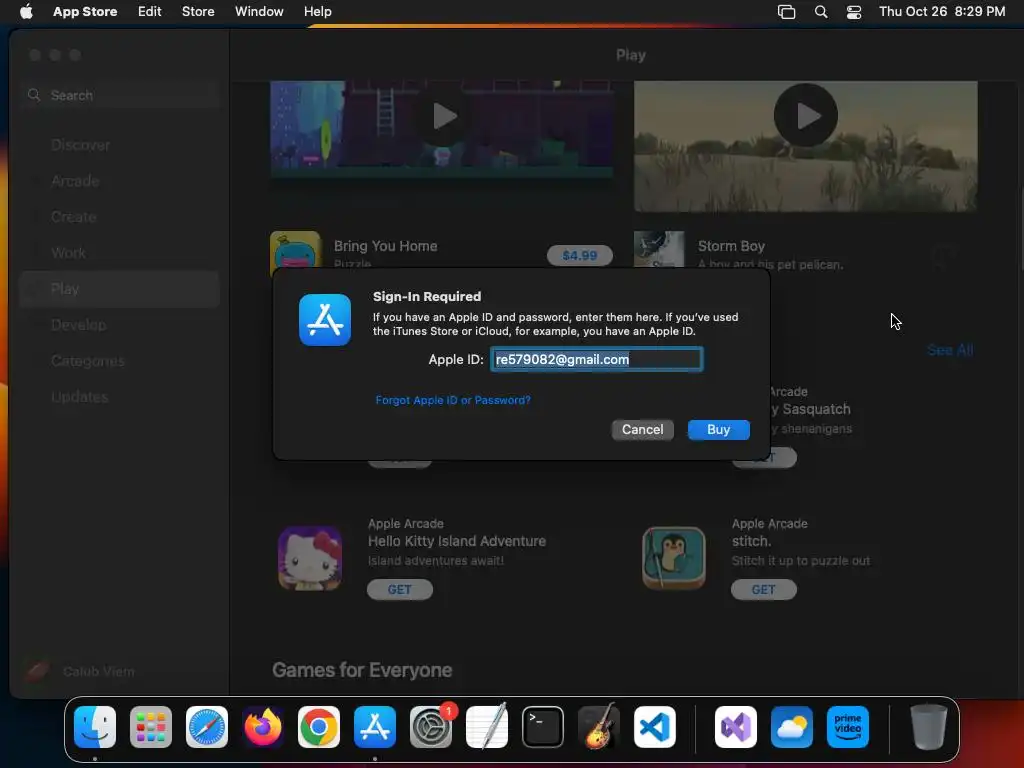The image size is (1024, 768).
Task: Click the App Store search field
Action: 120,95
